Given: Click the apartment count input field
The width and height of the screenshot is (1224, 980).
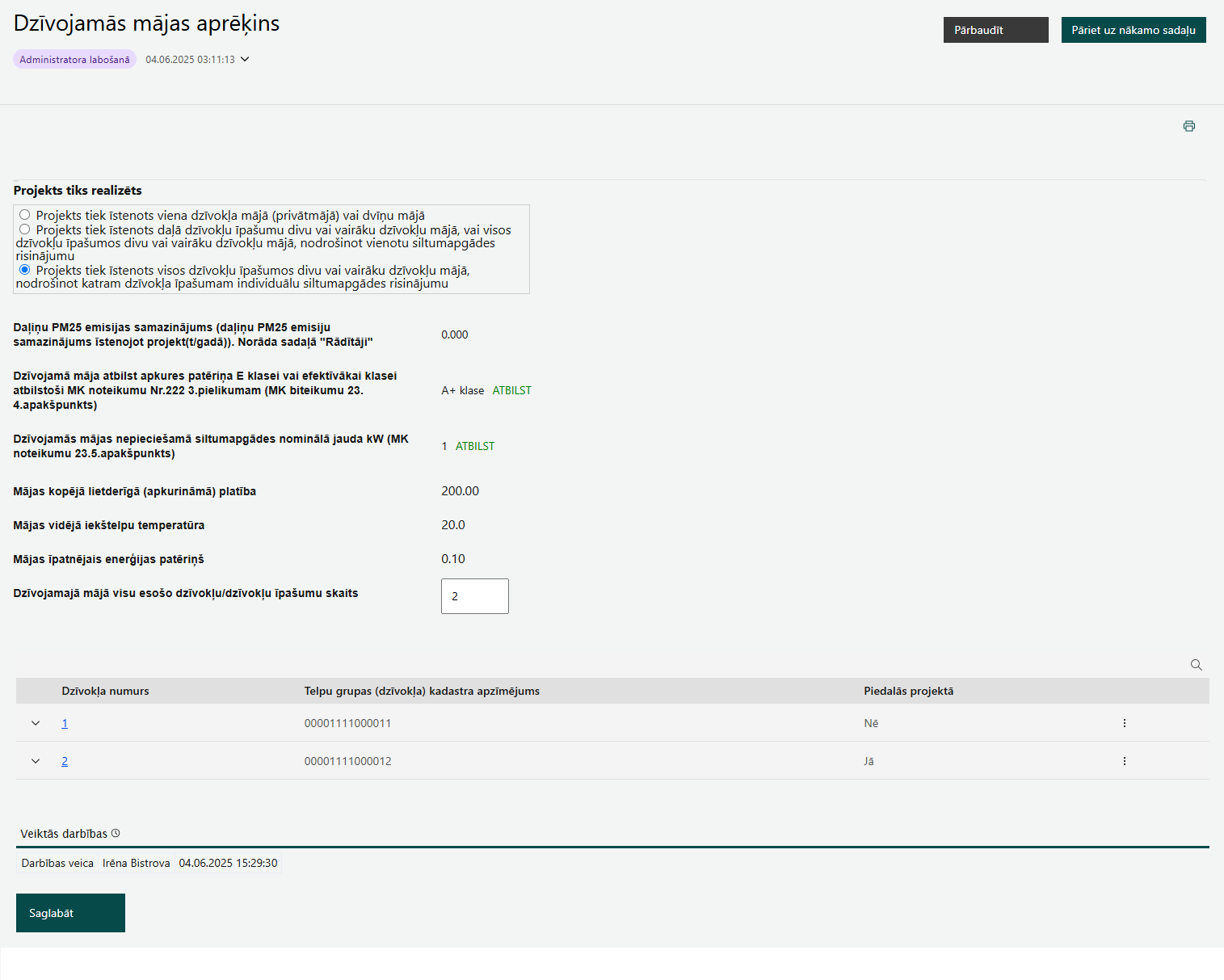Looking at the screenshot, I should pyautogui.click(x=474, y=596).
